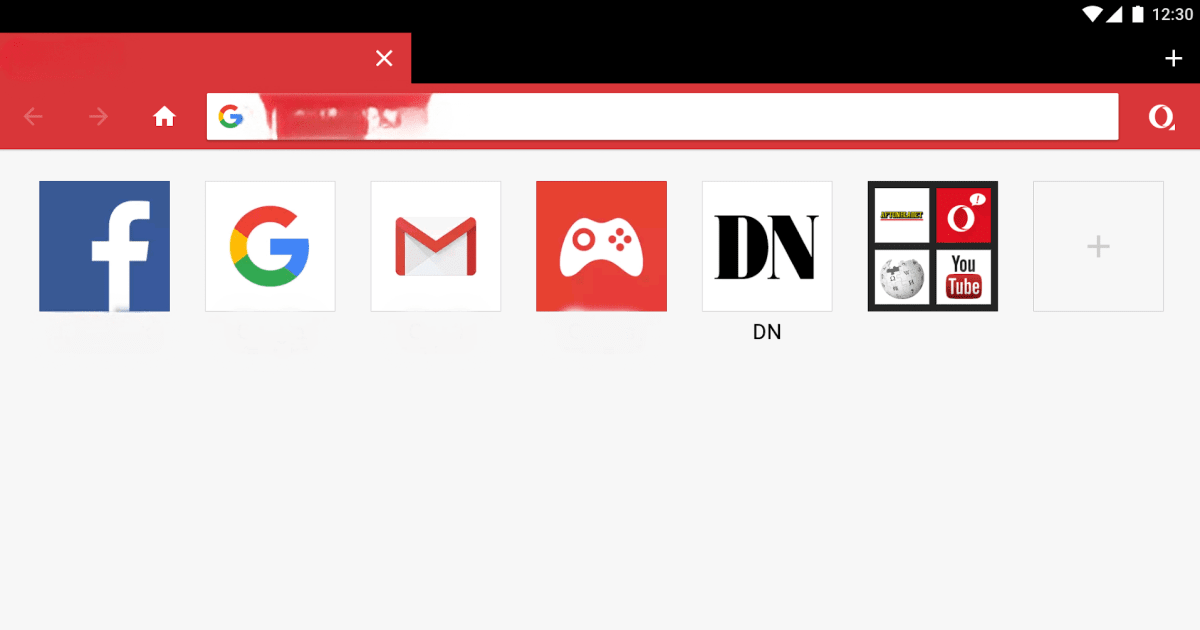Open the Opera menu

pyautogui.click(x=1161, y=117)
